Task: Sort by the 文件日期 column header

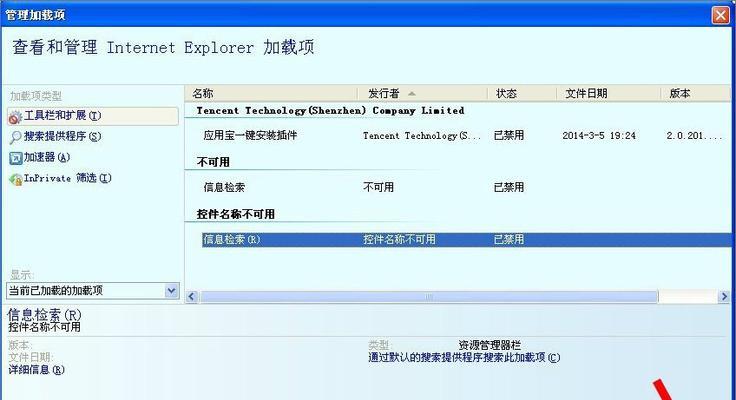Action: click(608, 93)
